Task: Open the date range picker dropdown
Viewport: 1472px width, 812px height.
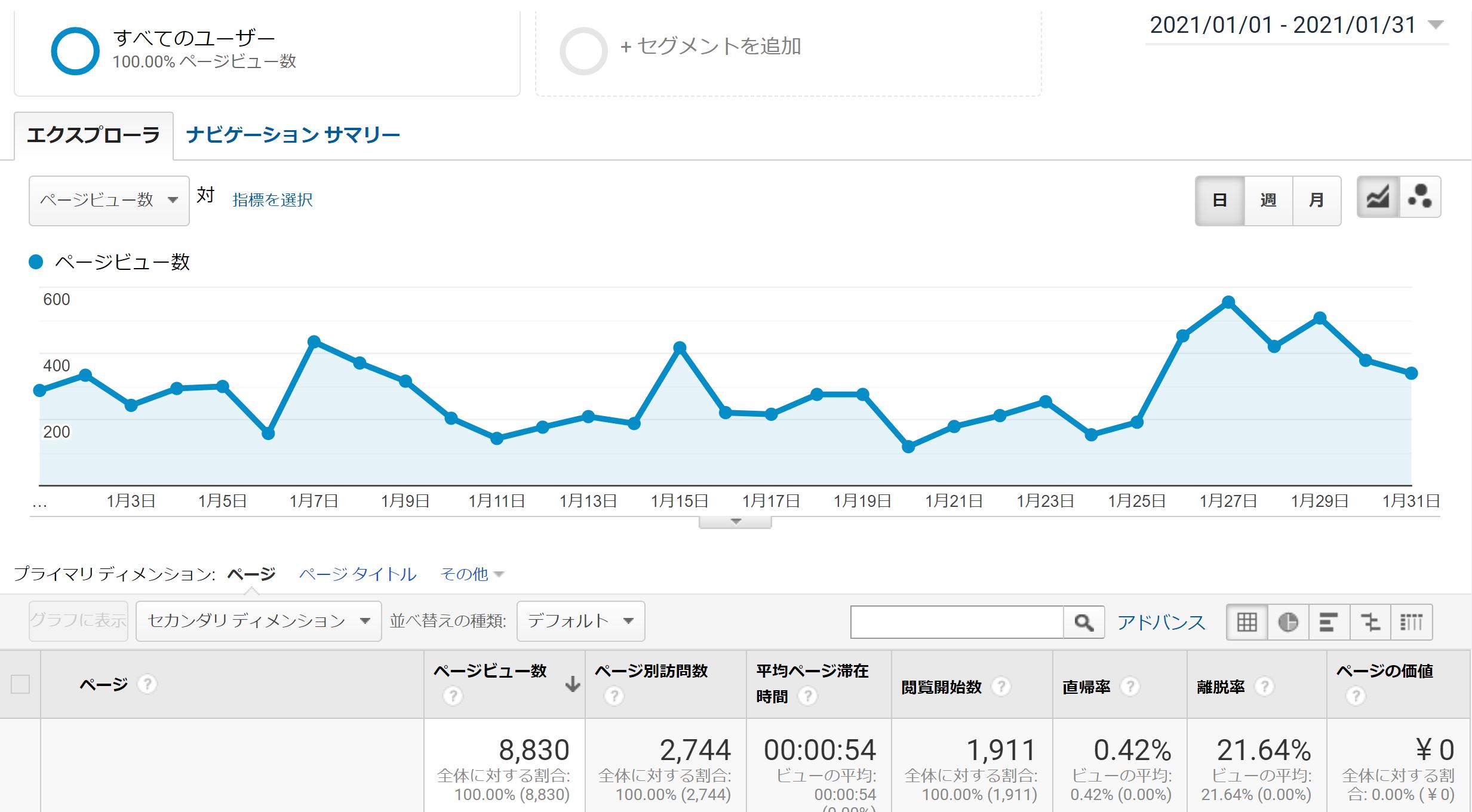Action: pyautogui.click(x=1297, y=26)
